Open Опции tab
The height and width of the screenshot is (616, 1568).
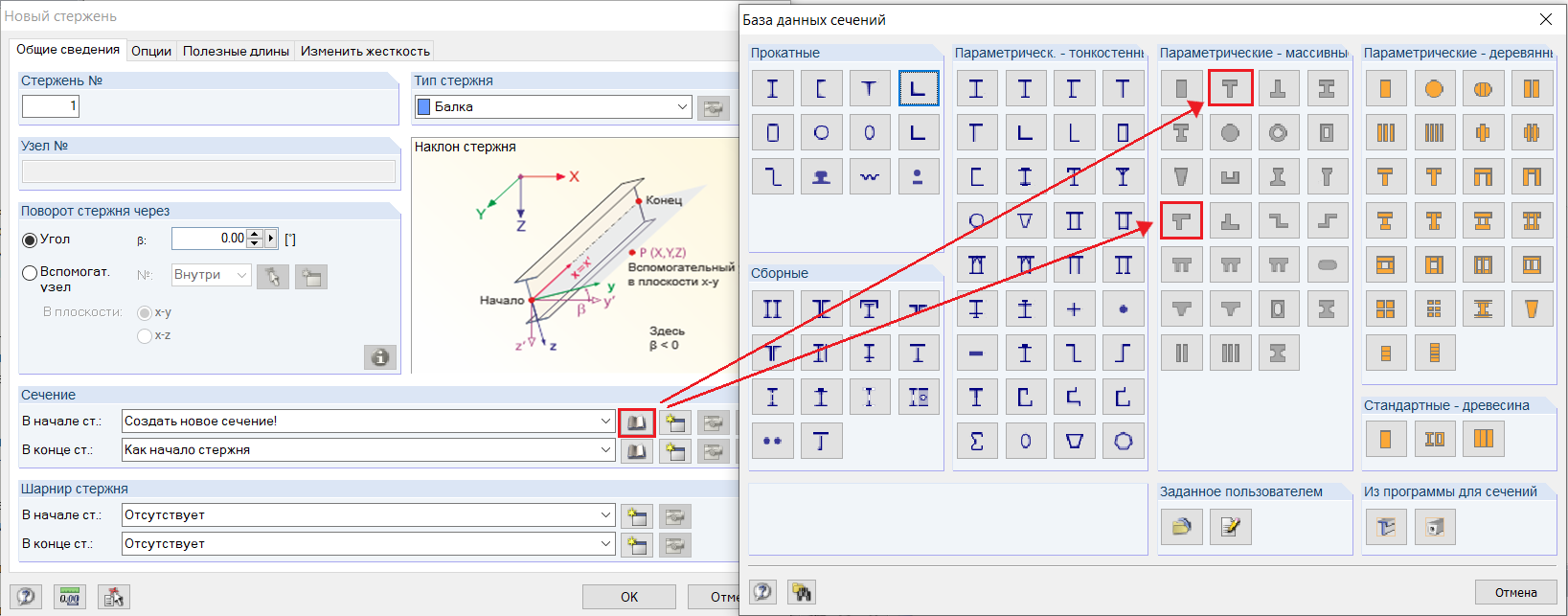click(x=151, y=51)
